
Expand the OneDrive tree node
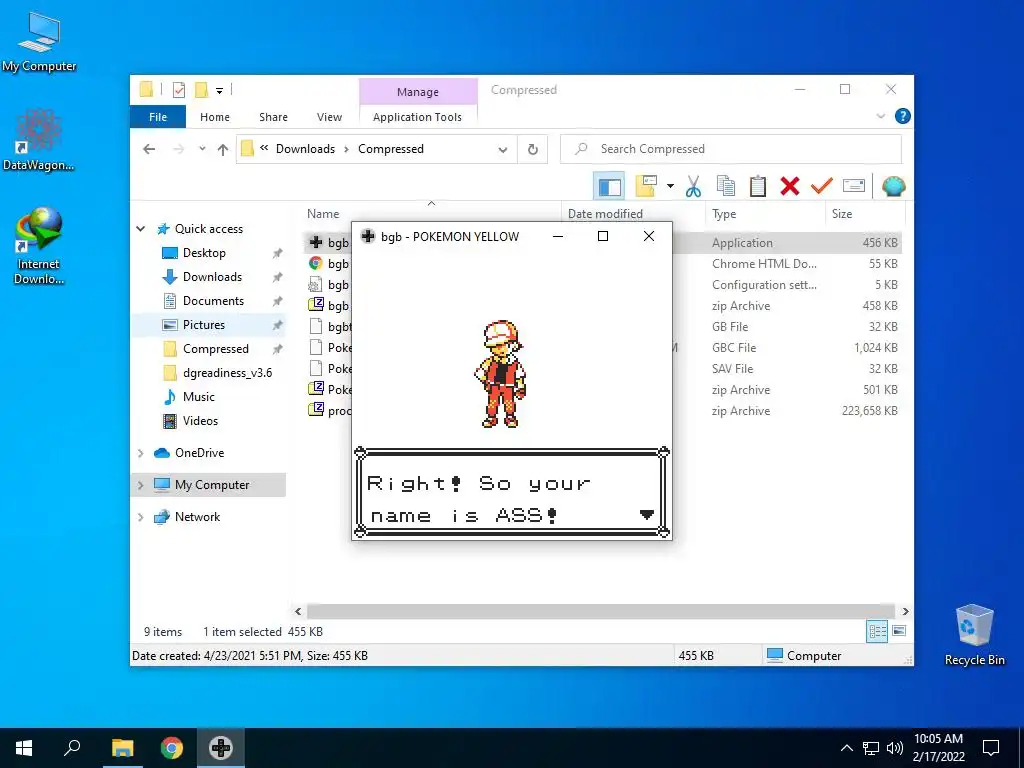click(x=140, y=453)
